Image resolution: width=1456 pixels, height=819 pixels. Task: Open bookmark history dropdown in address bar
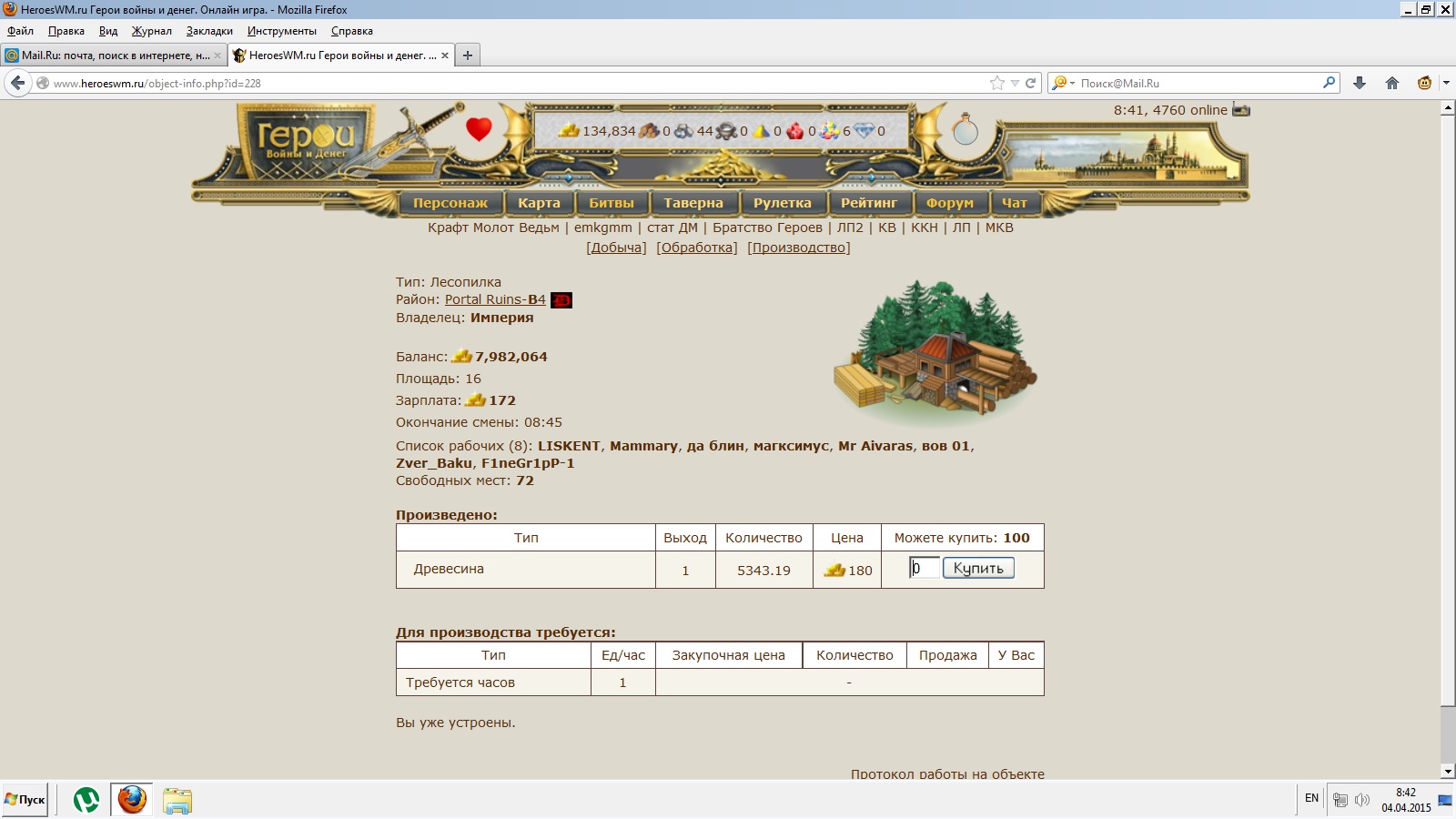[1015, 83]
